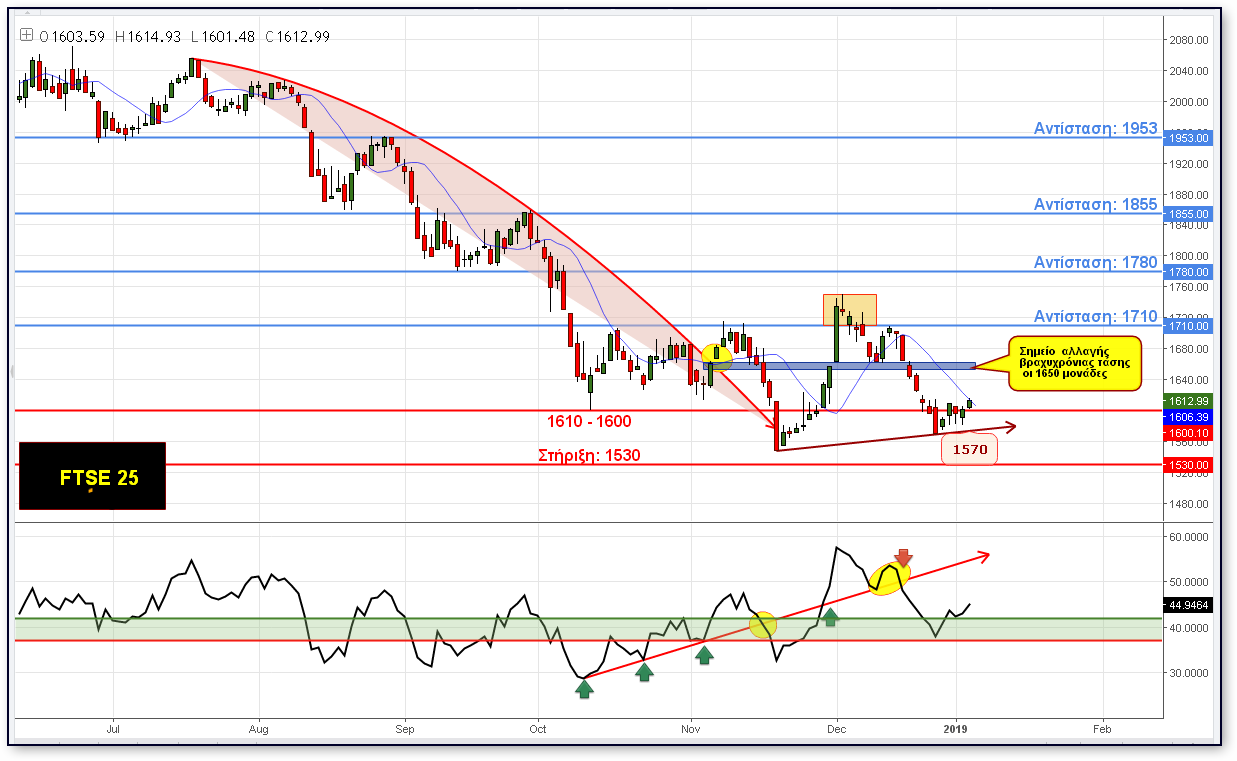Image resolution: width=1237 pixels, height=761 pixels.
Task: Click the 1570 price label box
Action: (x=969, y=450)
